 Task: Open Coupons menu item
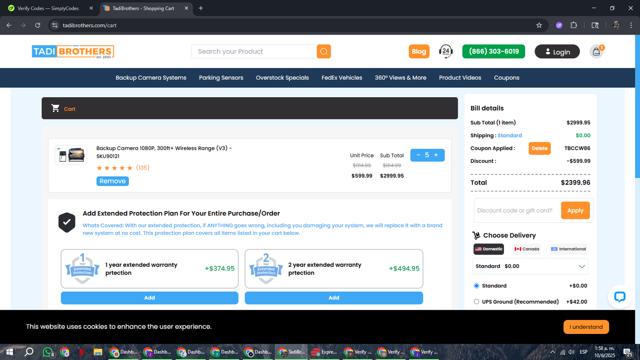pos(506,78)
